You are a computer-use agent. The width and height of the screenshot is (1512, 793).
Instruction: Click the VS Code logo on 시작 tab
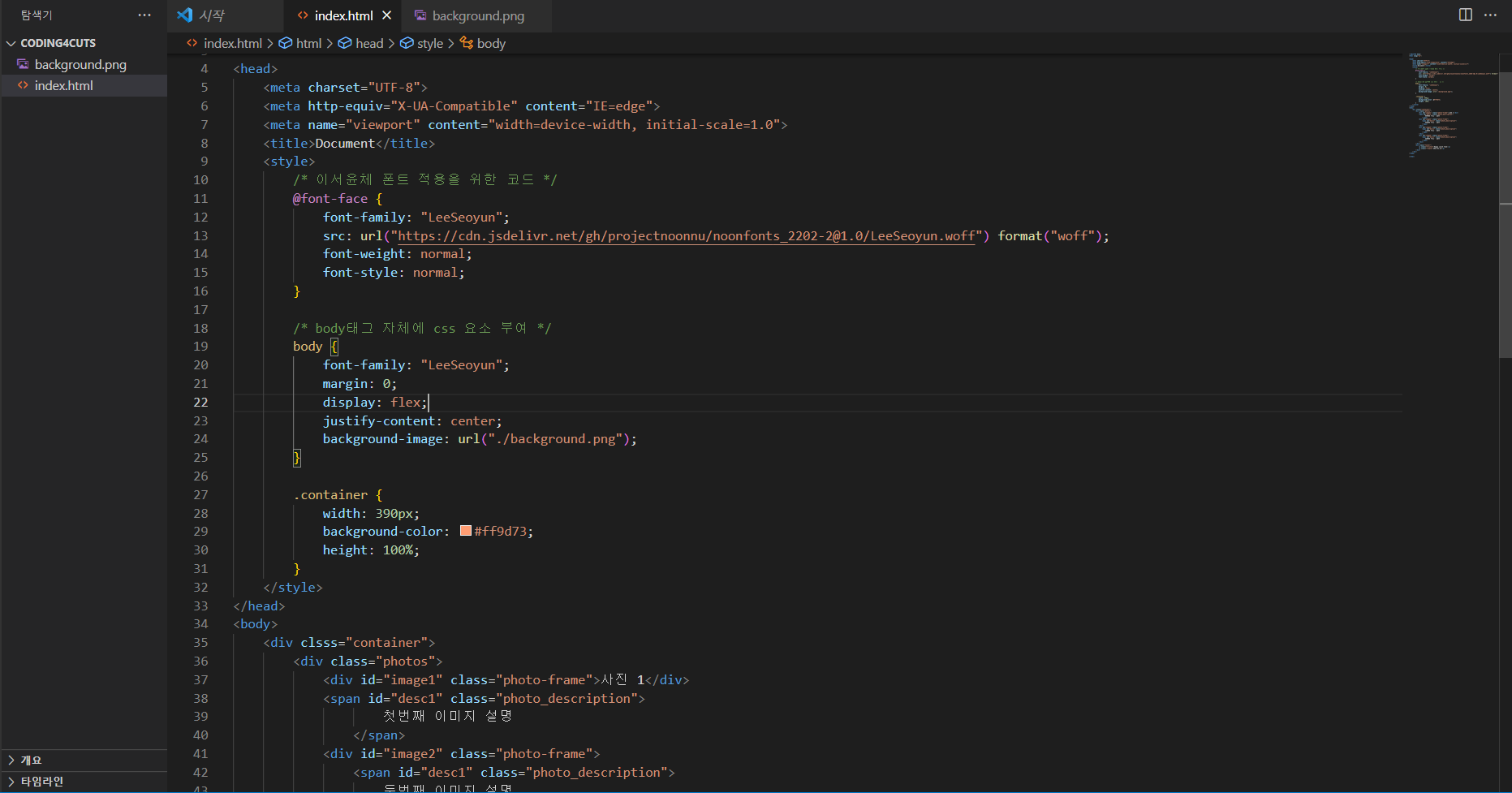[x=185, y=15]
